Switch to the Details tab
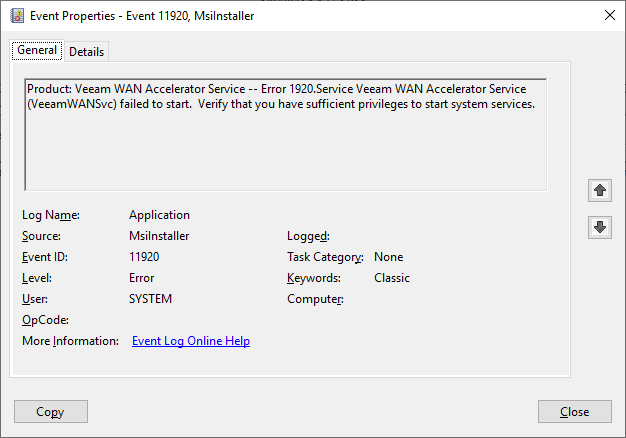The image size is (626, 438). (87, 52)
